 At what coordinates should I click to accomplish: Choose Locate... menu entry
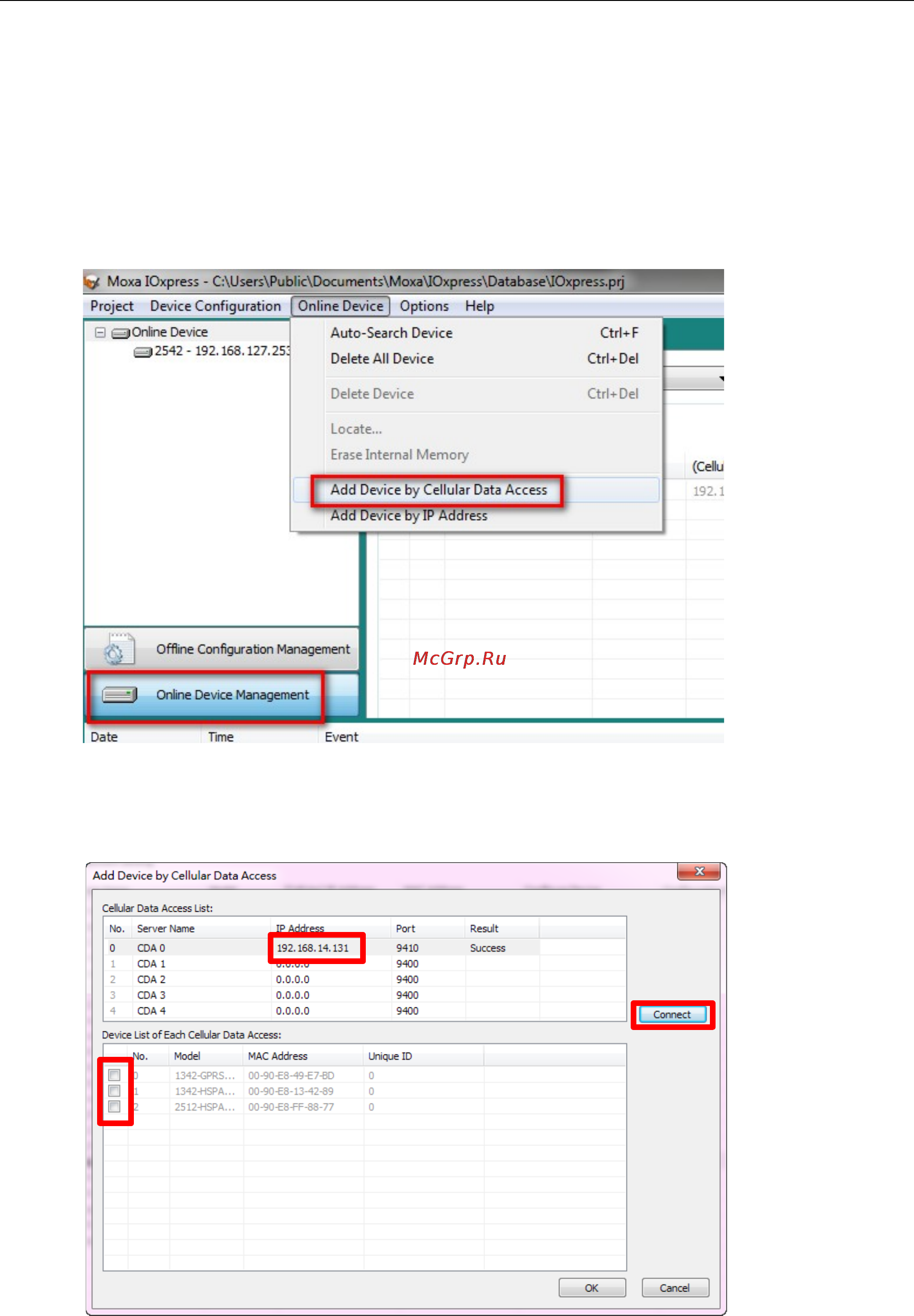[x=477, y=429]
